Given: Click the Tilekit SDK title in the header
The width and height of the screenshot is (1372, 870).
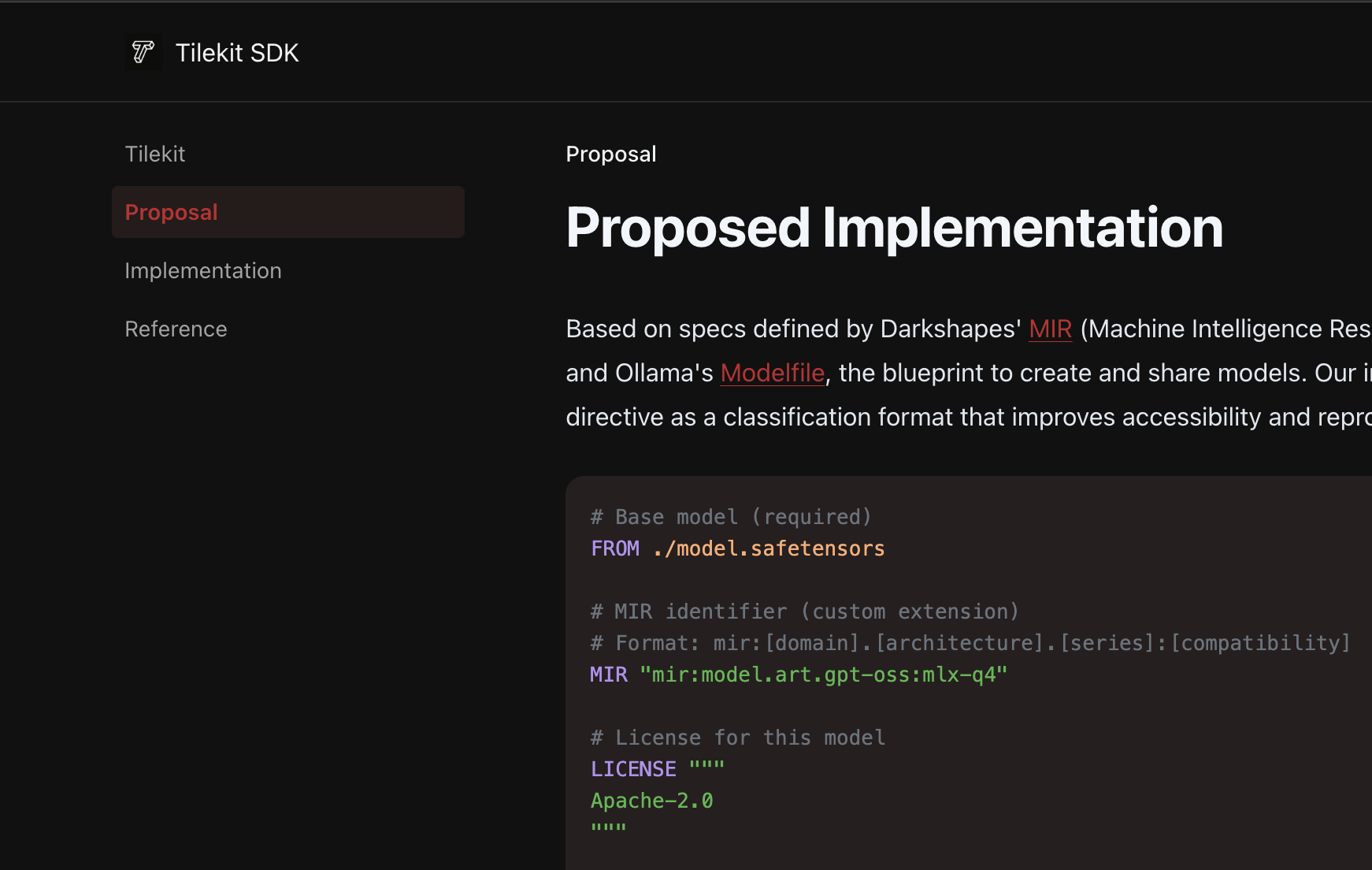Looking at the screenshot, I should coord(236,52).
